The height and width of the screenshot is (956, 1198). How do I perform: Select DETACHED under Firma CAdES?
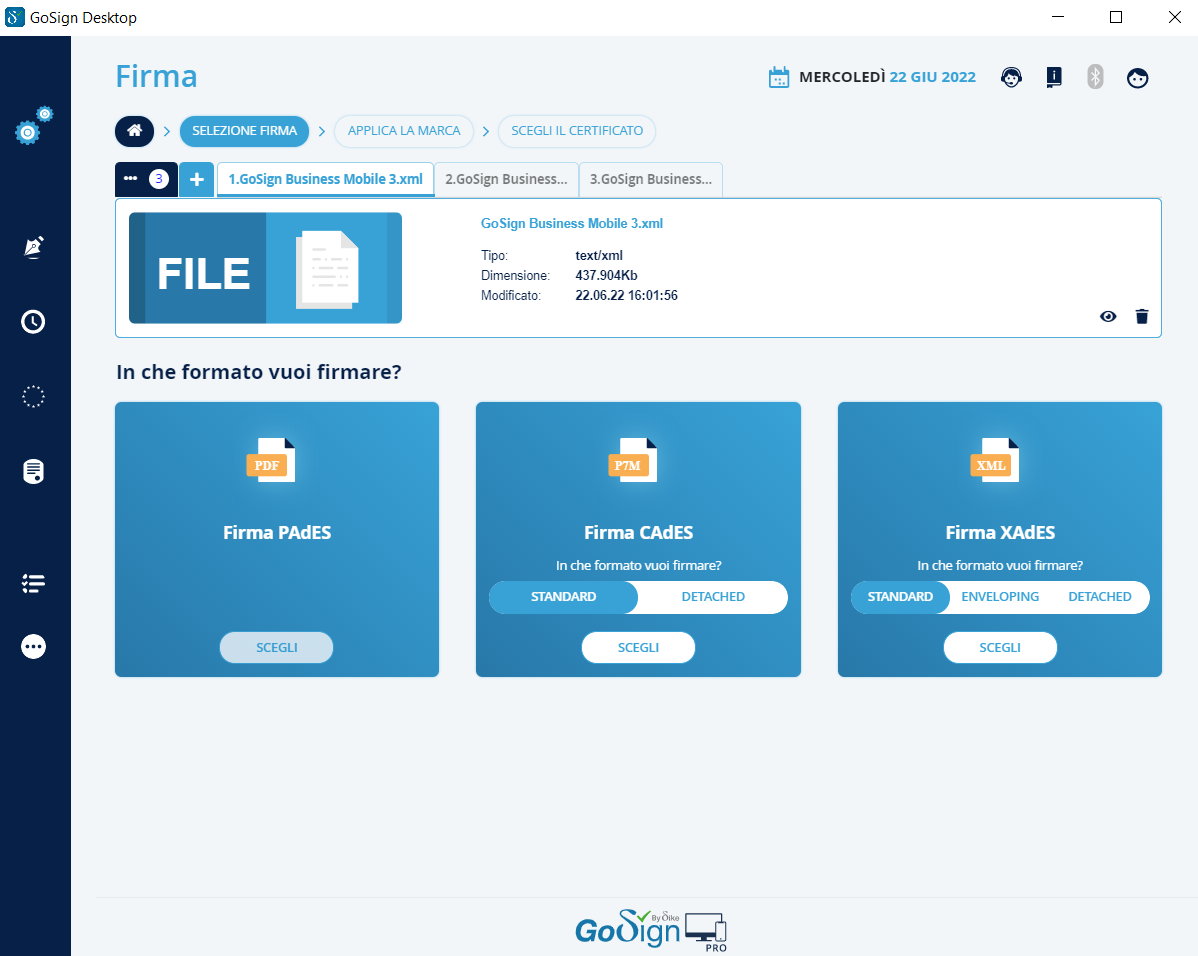713,597
